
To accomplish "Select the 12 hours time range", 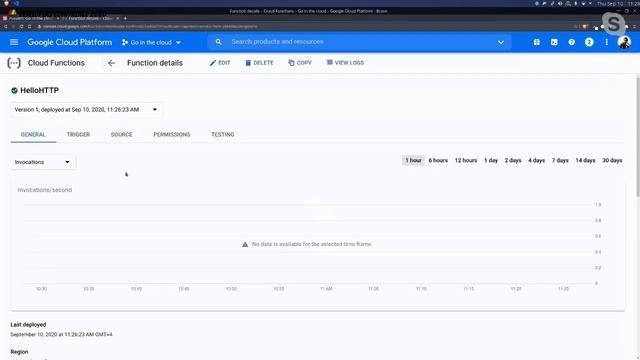I will [x=466, y=160].
